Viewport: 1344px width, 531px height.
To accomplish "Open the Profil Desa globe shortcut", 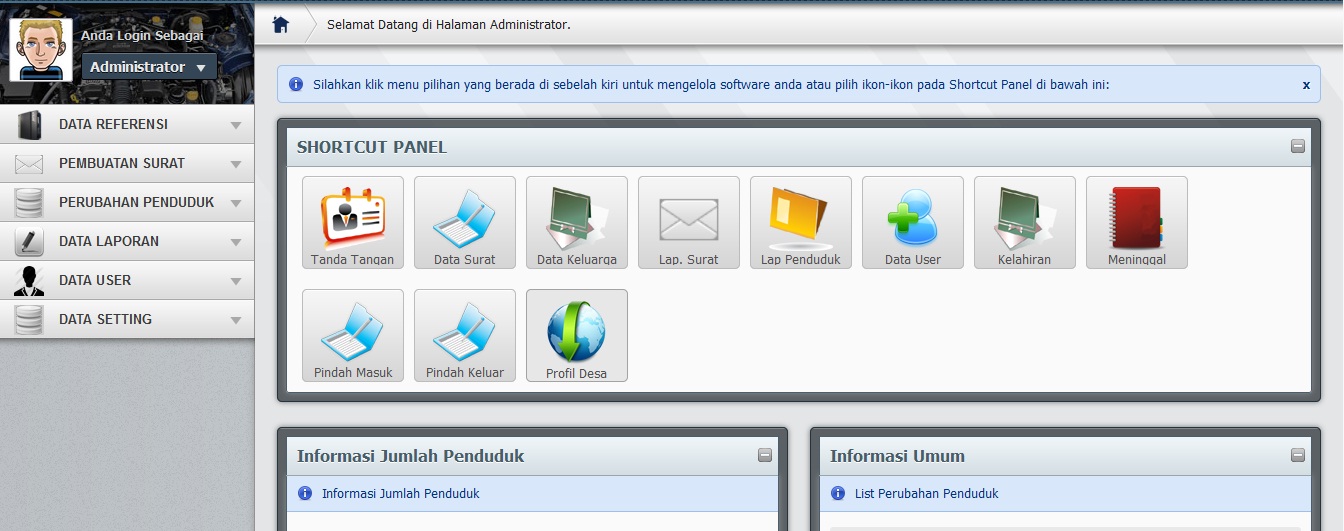I will [576, 335].
